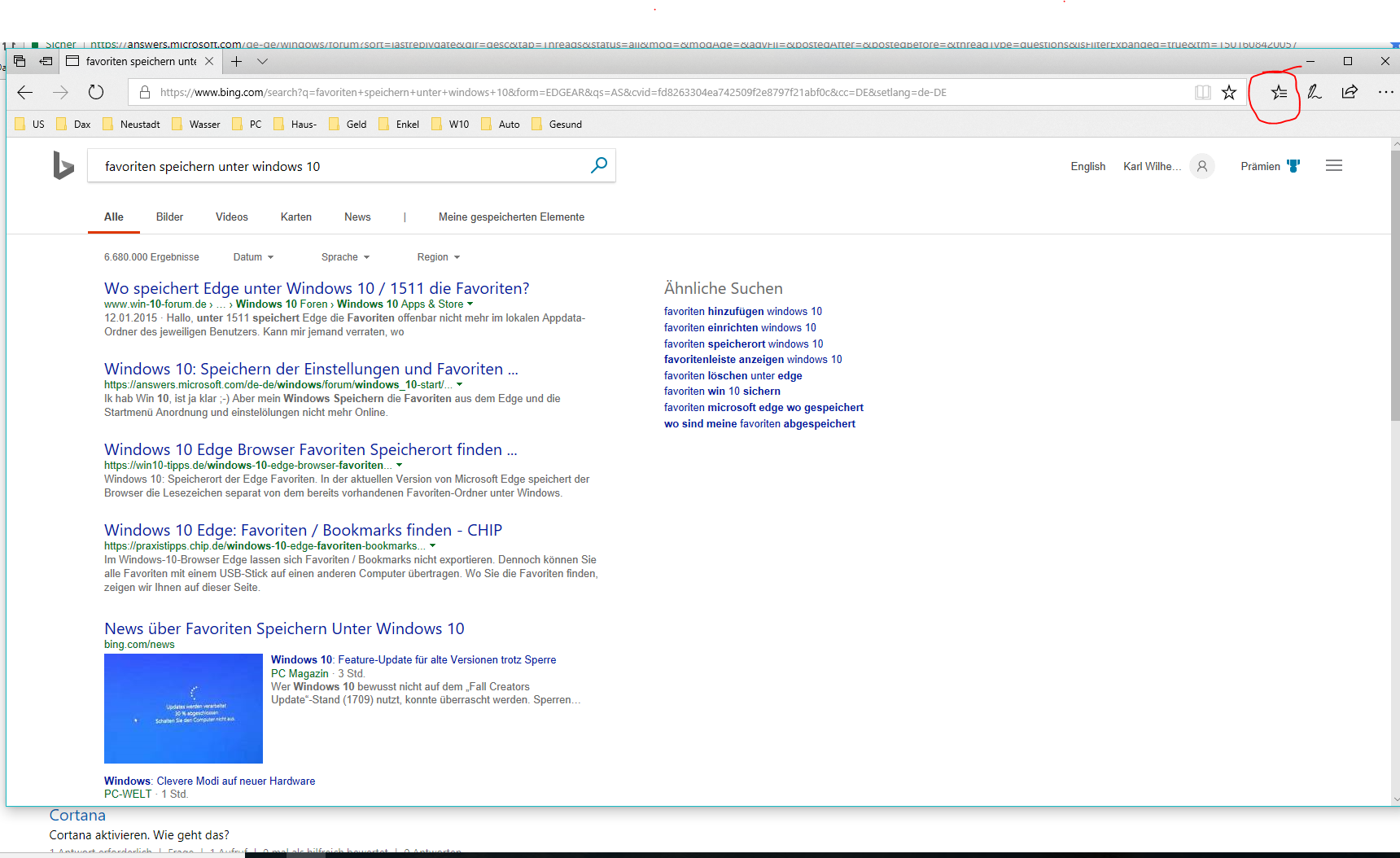Click related search favoriten löschen unter edge
Viewport: 1400px width, 858px height.
click(x=733, y=375)
